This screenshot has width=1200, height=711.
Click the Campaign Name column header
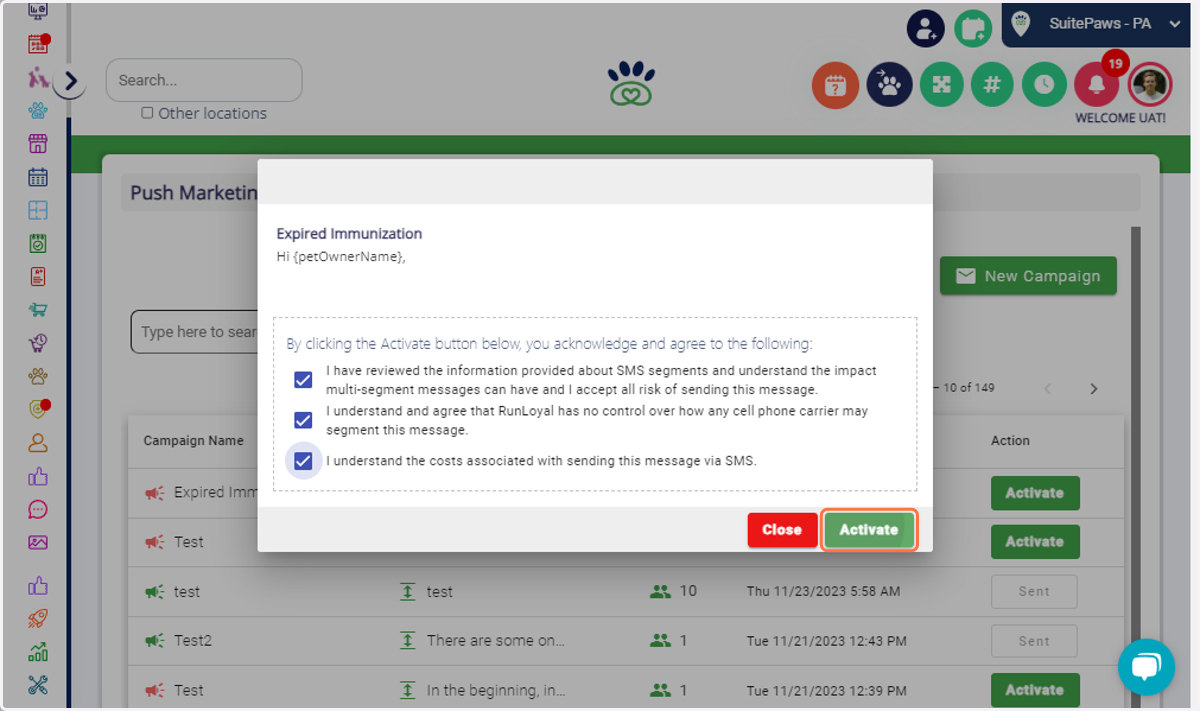tap(193, 441)
